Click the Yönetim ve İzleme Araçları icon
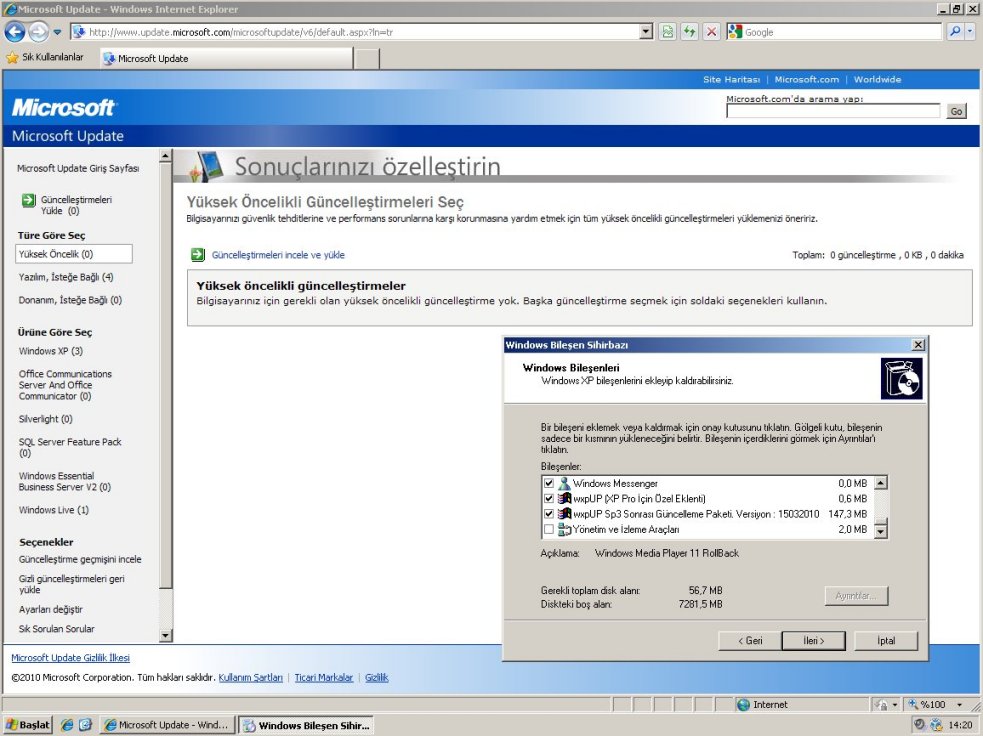 [564, 530]
